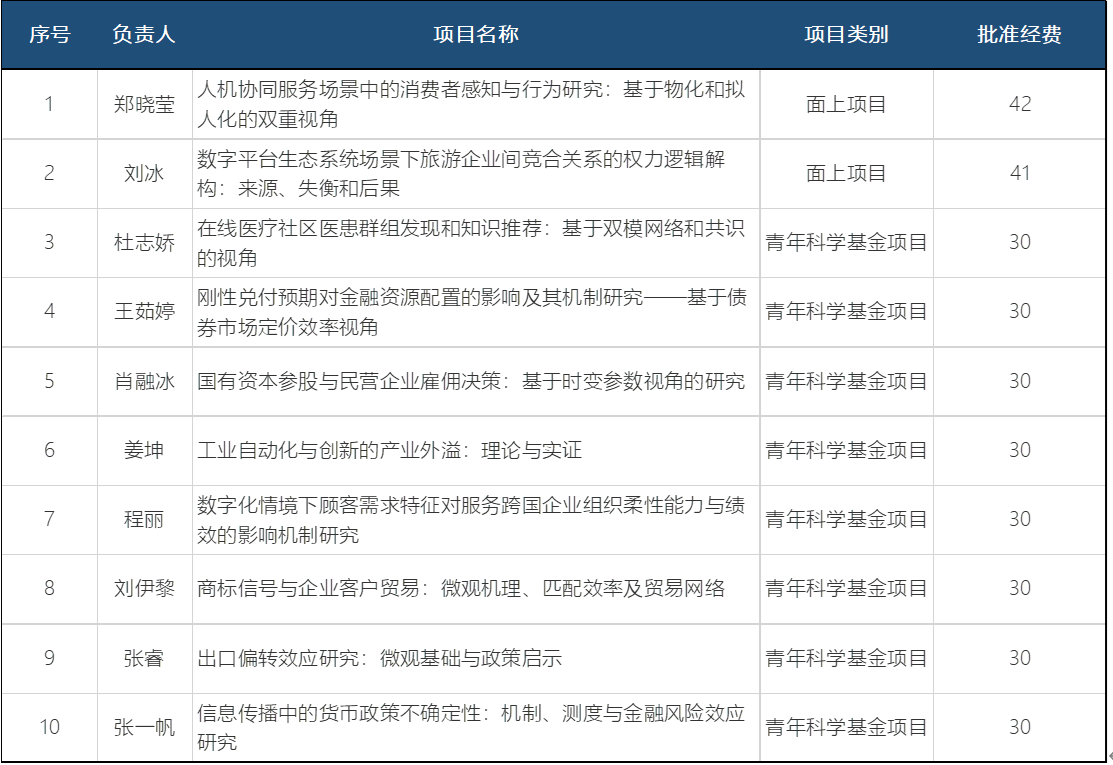Select the name 刘冰 in the table
The height and width of the screenshot is (765, 1113).
click(x=144, y=173)
